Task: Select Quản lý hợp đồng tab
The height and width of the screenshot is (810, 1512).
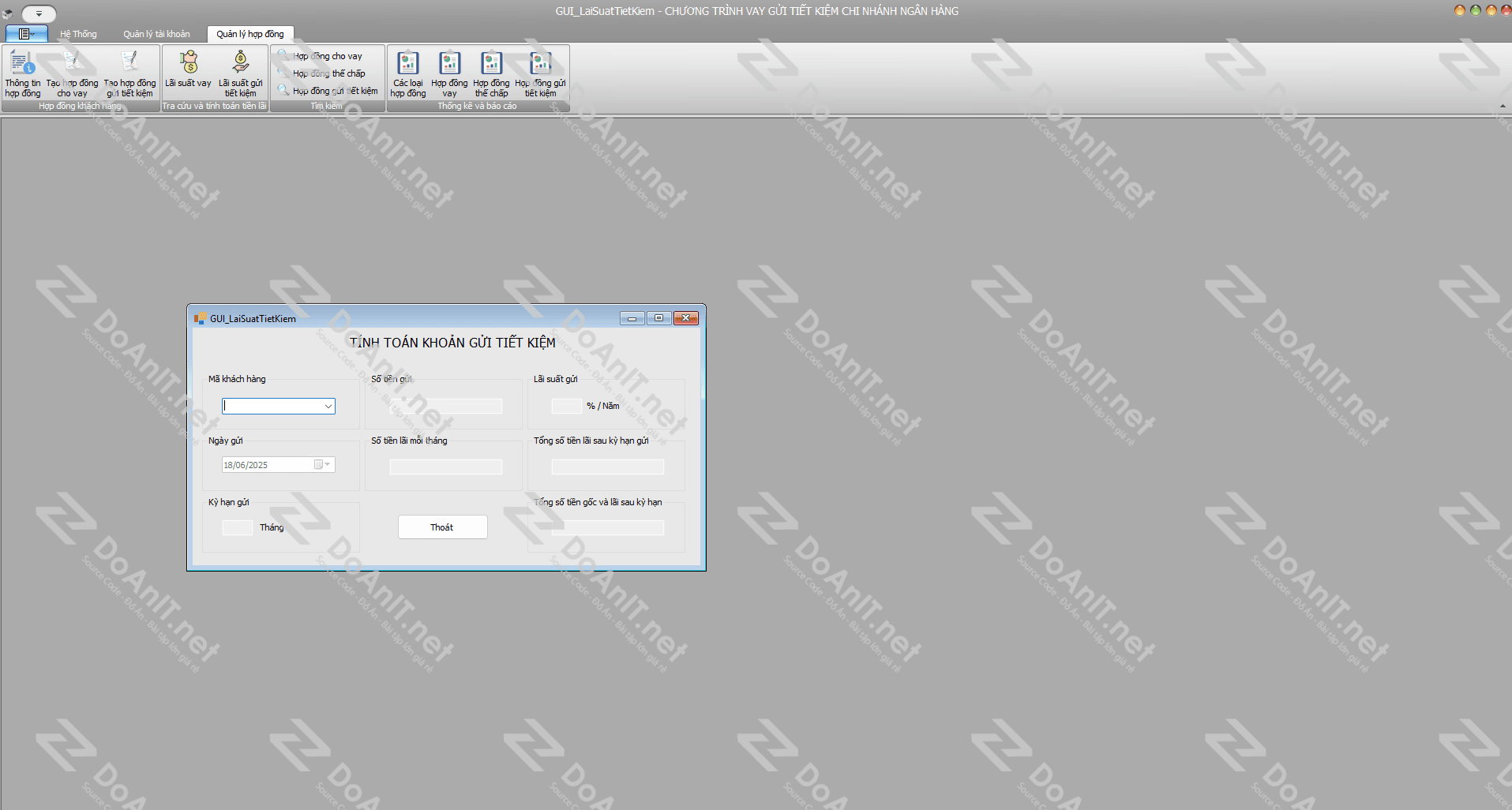Action: point(250,34)
